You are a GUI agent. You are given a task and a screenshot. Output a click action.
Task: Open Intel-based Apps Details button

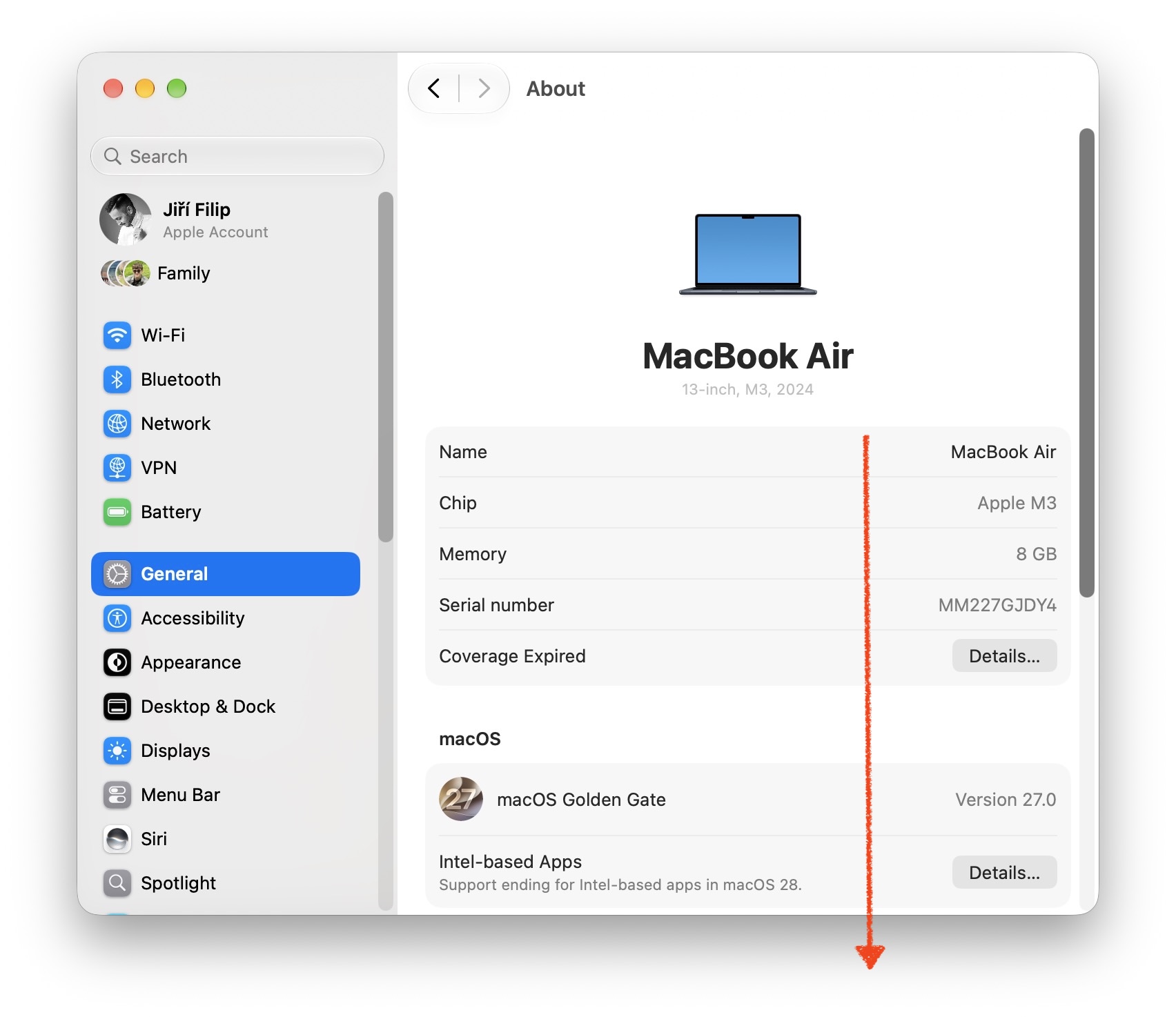coord(1004,872)
